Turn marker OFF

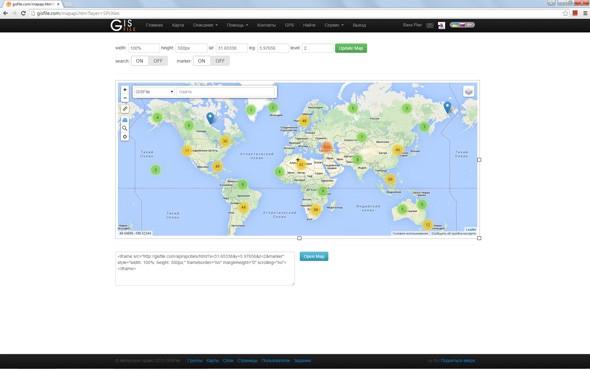pyautogui.click(x=220, y=61)
